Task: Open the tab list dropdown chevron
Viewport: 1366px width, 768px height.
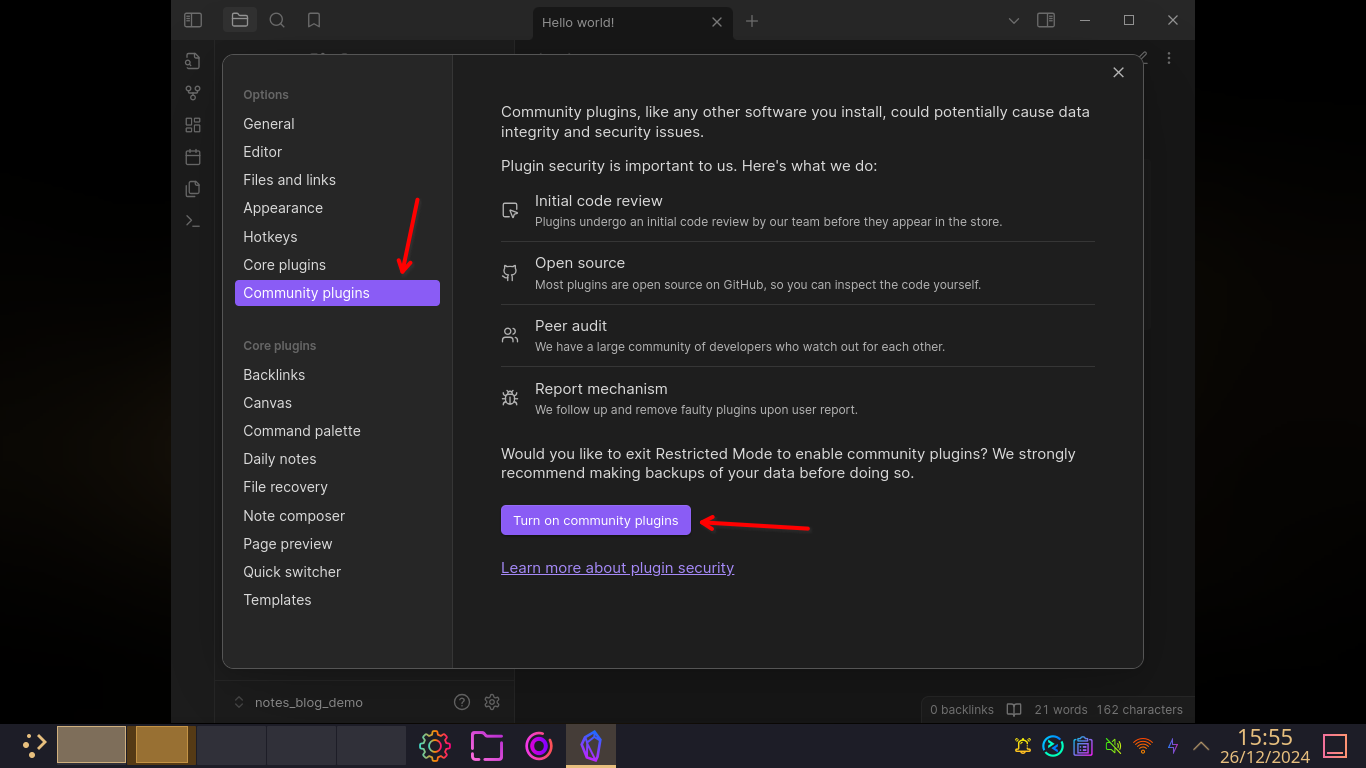Action: (x=1014, y=20)
